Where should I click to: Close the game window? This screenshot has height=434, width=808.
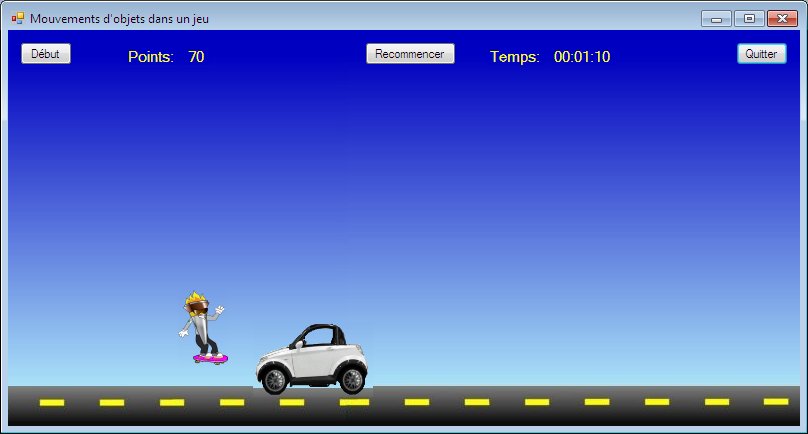[782, 19]
